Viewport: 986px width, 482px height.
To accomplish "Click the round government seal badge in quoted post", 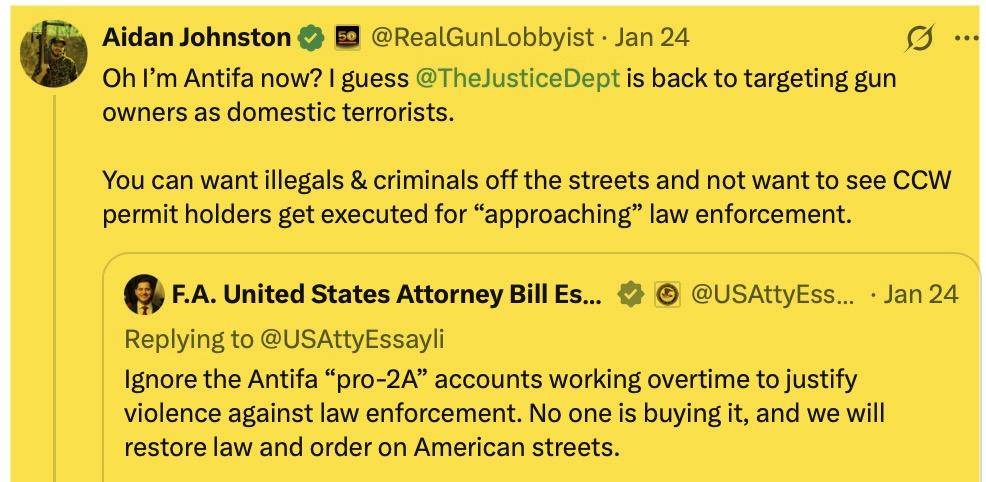I will 665,295.
